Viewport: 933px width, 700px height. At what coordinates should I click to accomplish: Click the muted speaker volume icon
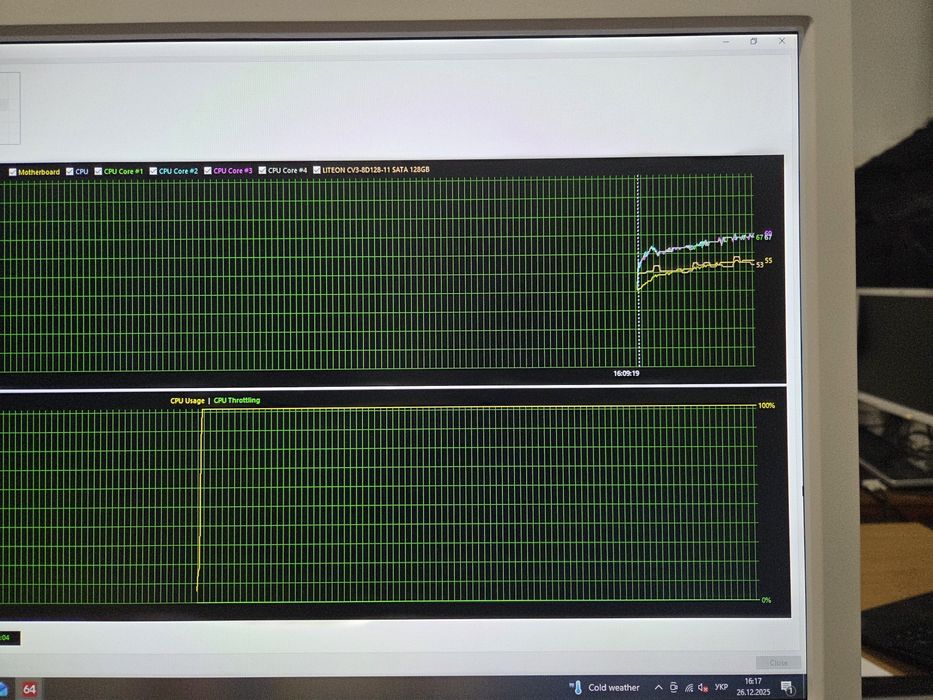pos(703,688)
